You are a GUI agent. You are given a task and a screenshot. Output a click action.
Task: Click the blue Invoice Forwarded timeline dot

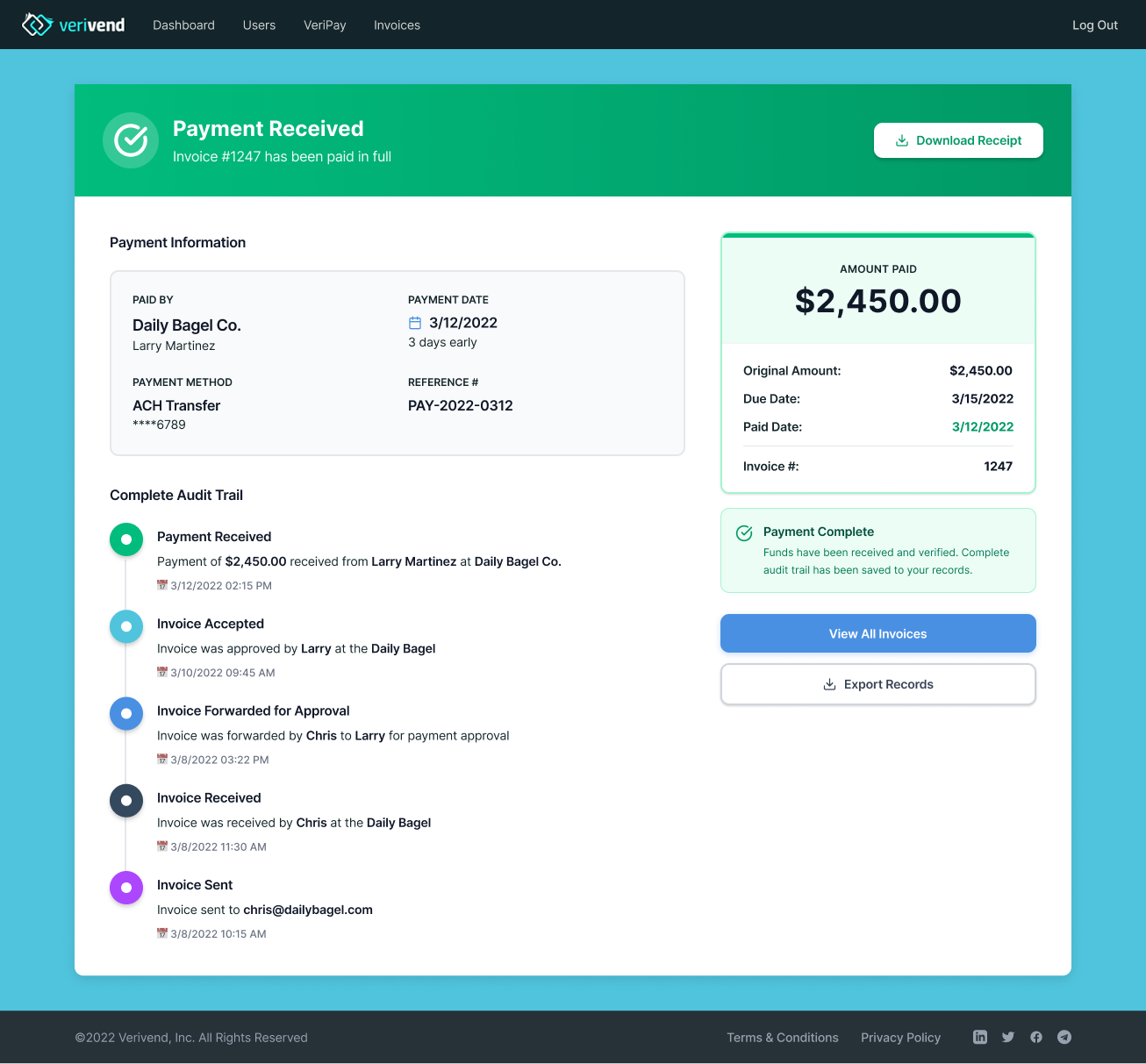point(126,713)
